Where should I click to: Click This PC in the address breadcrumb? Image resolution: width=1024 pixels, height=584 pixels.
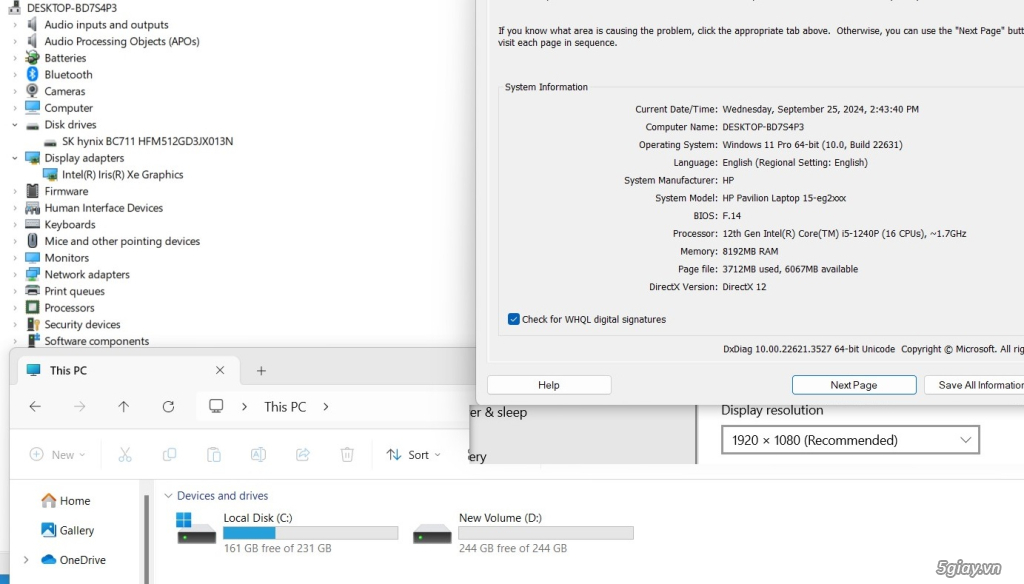[x=285, y=406]
